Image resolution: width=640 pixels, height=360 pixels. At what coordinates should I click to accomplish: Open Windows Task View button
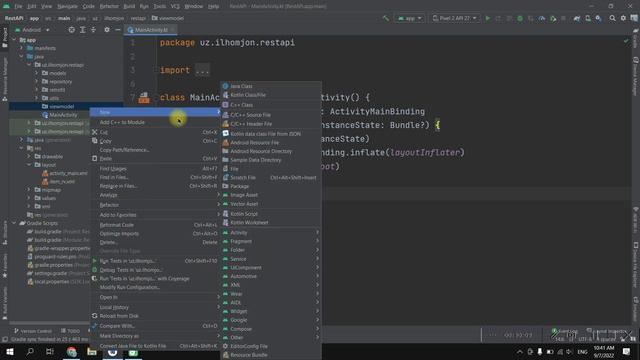click(x=50, y=351)
